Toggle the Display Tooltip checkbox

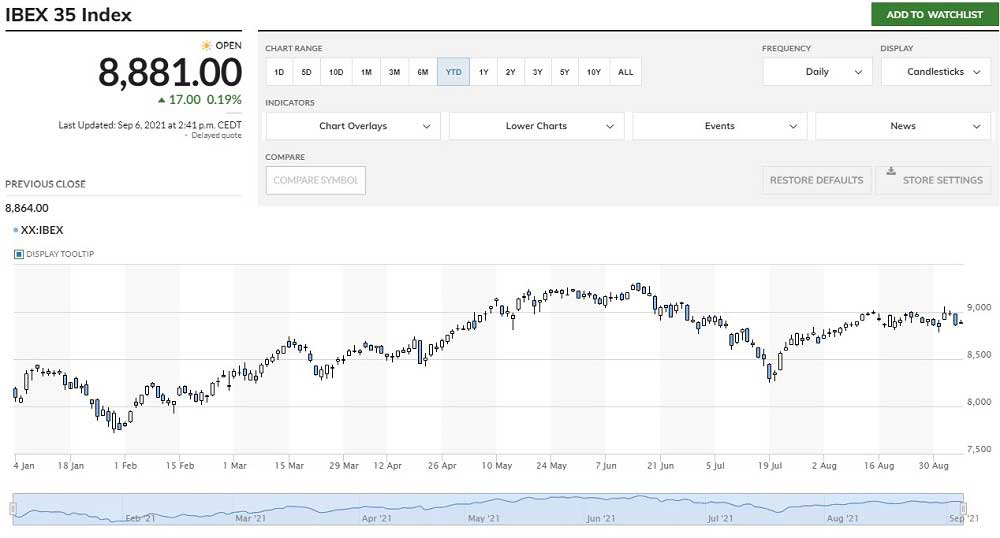[19, 254]
